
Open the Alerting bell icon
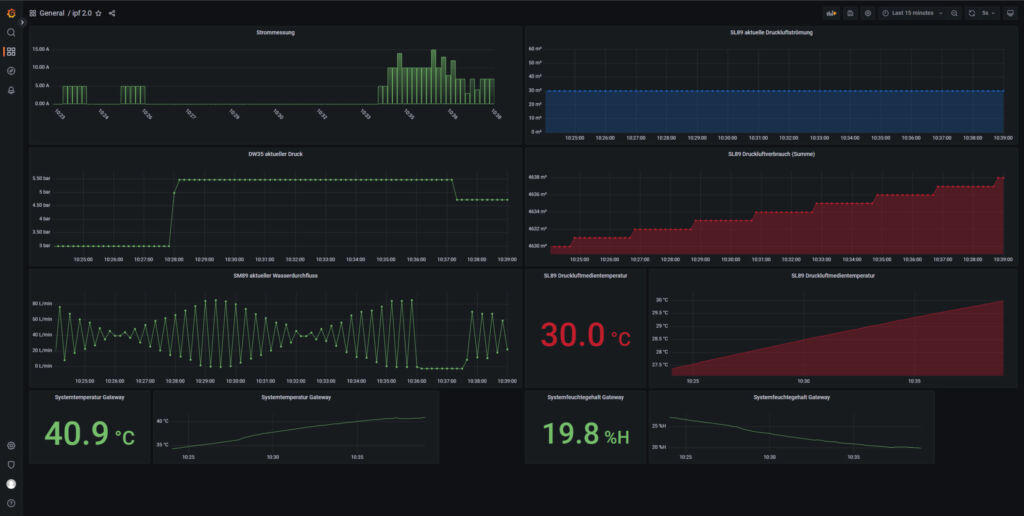pyautogui.click(x=11, y=90)
